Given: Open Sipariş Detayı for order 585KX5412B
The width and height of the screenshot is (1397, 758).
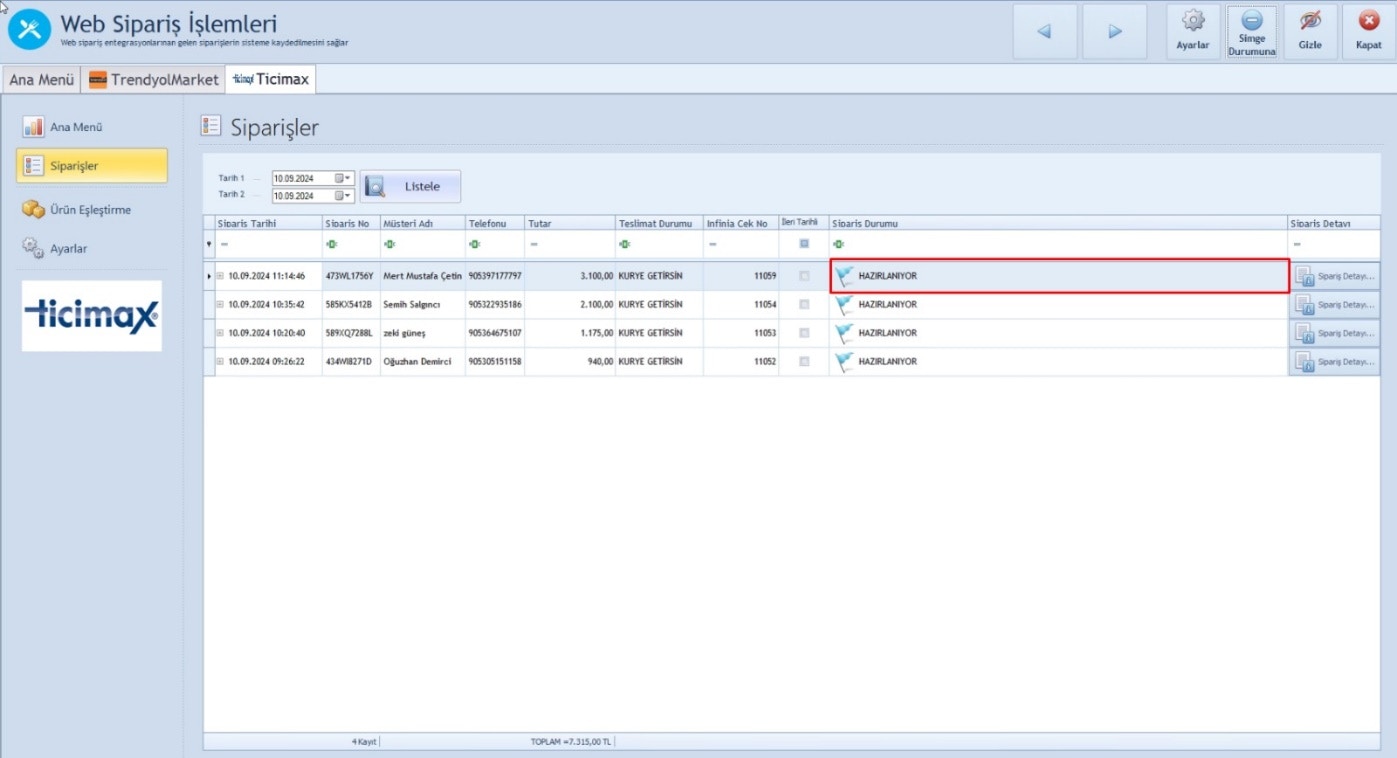Looking at the screenshot, I should pyautogui.click(x=1335, y=304).
